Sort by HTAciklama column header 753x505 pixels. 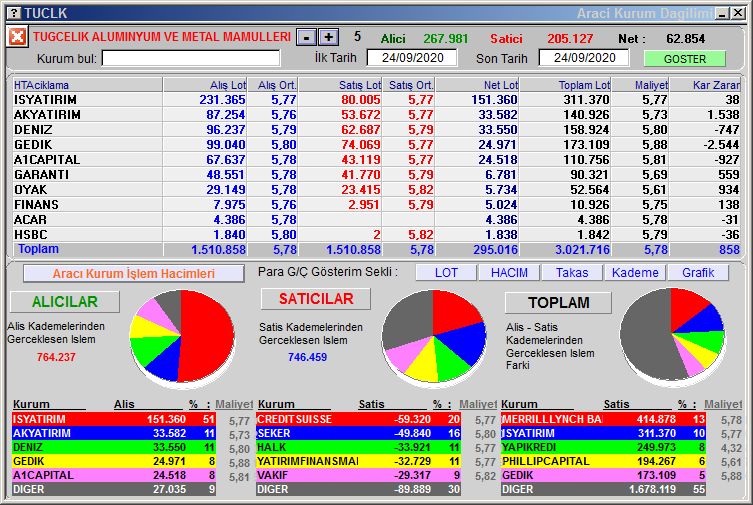coord(87,85)
